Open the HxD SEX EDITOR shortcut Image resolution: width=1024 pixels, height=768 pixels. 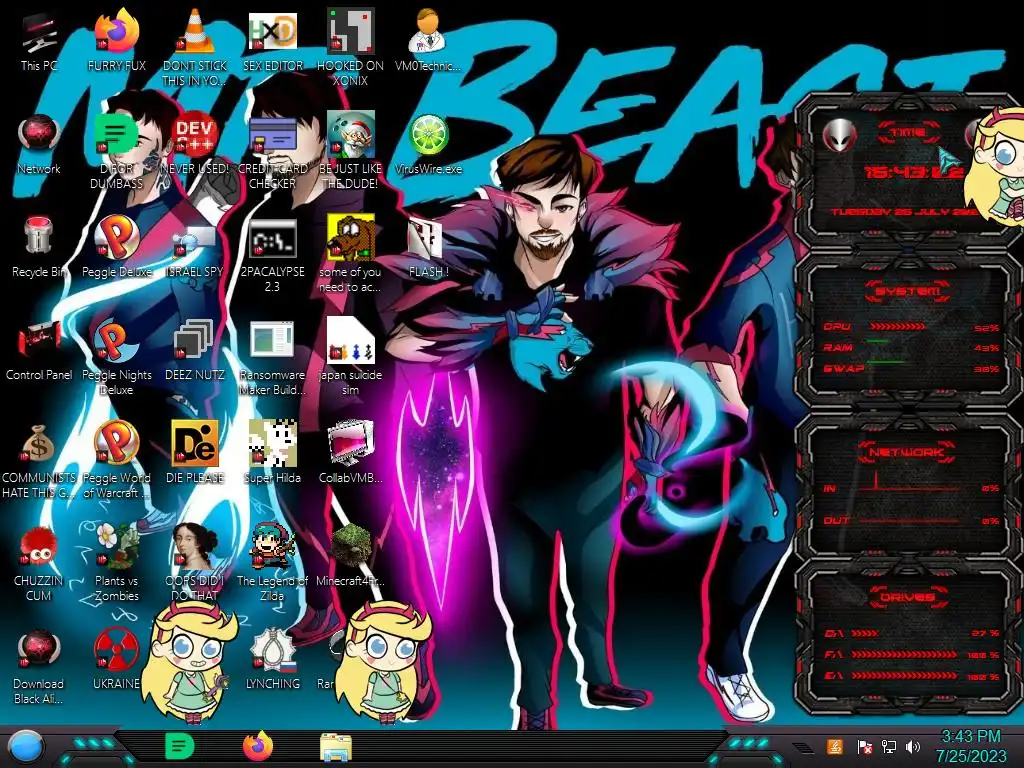272,40
